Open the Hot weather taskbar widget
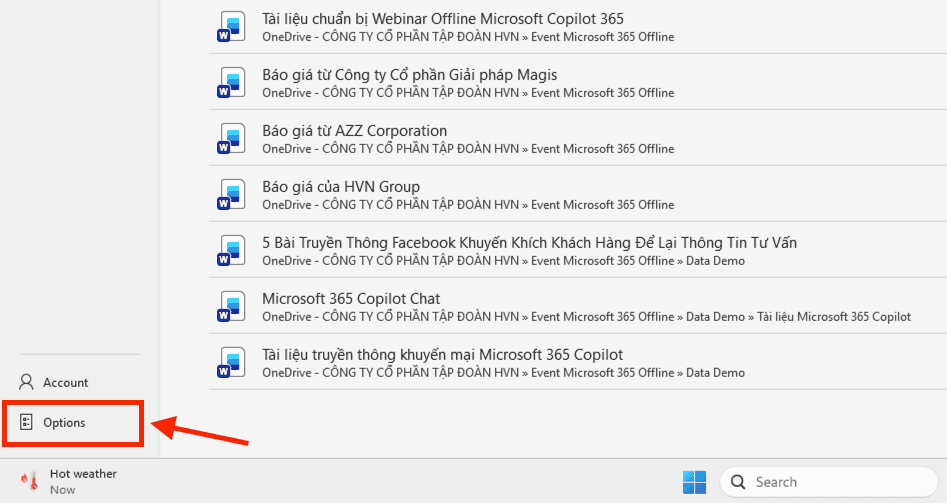 [x=68, y=482]
